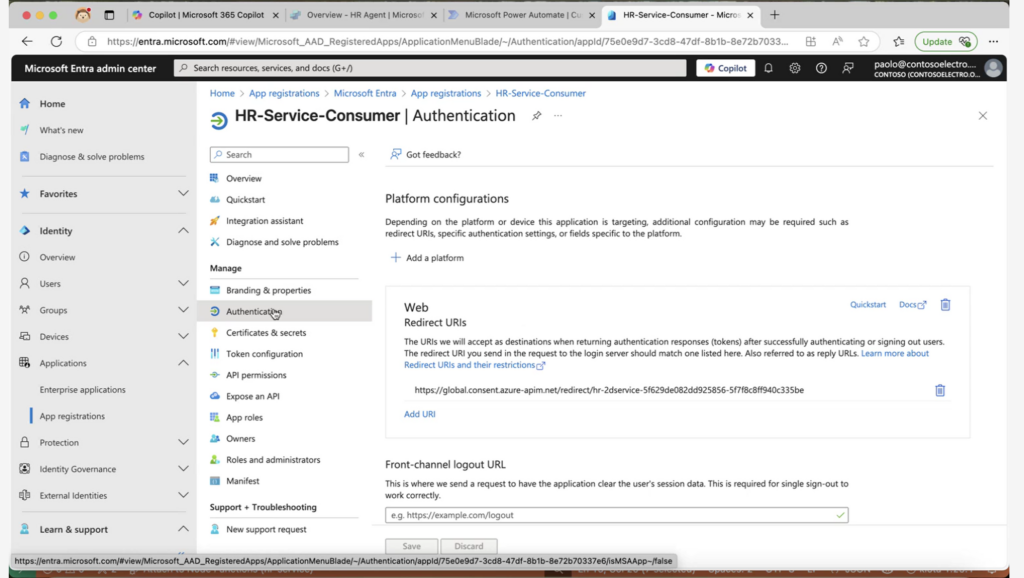1024x578 pixels.
Task: Pin the HR-Service-Consumer blade
Action: point(536,116)
